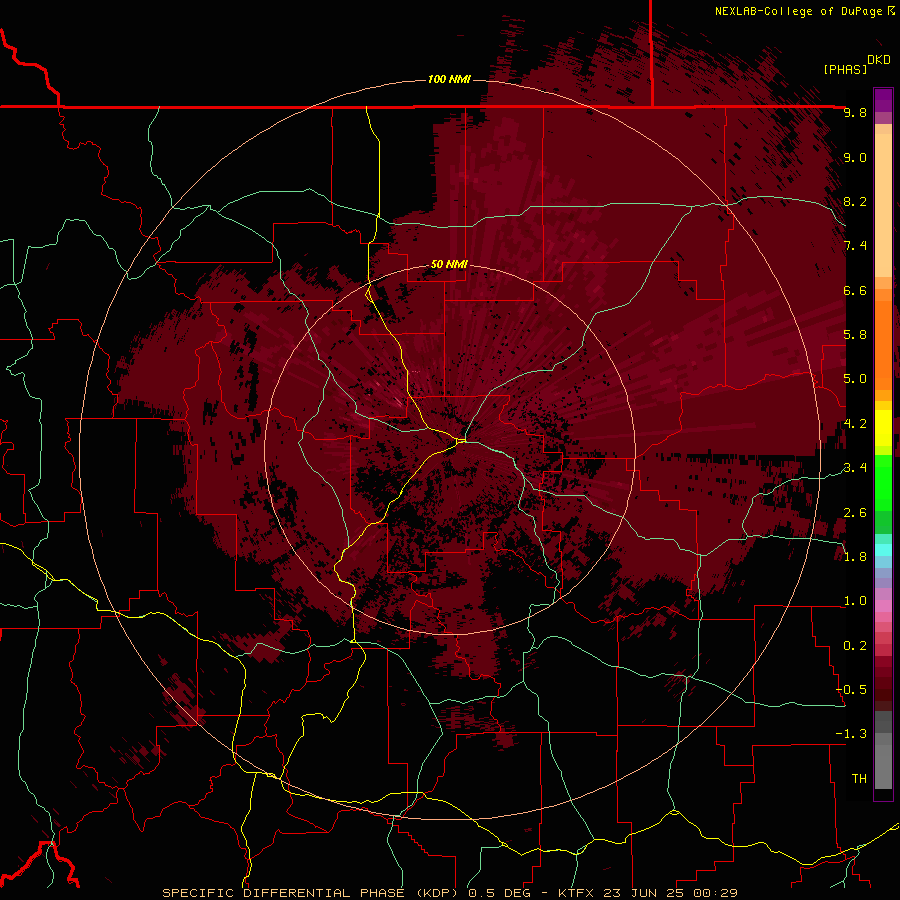Click the DKD product label above color bar
Image resolution: width=900 pixels, height=900 pixels.
[x=879, y=60]
